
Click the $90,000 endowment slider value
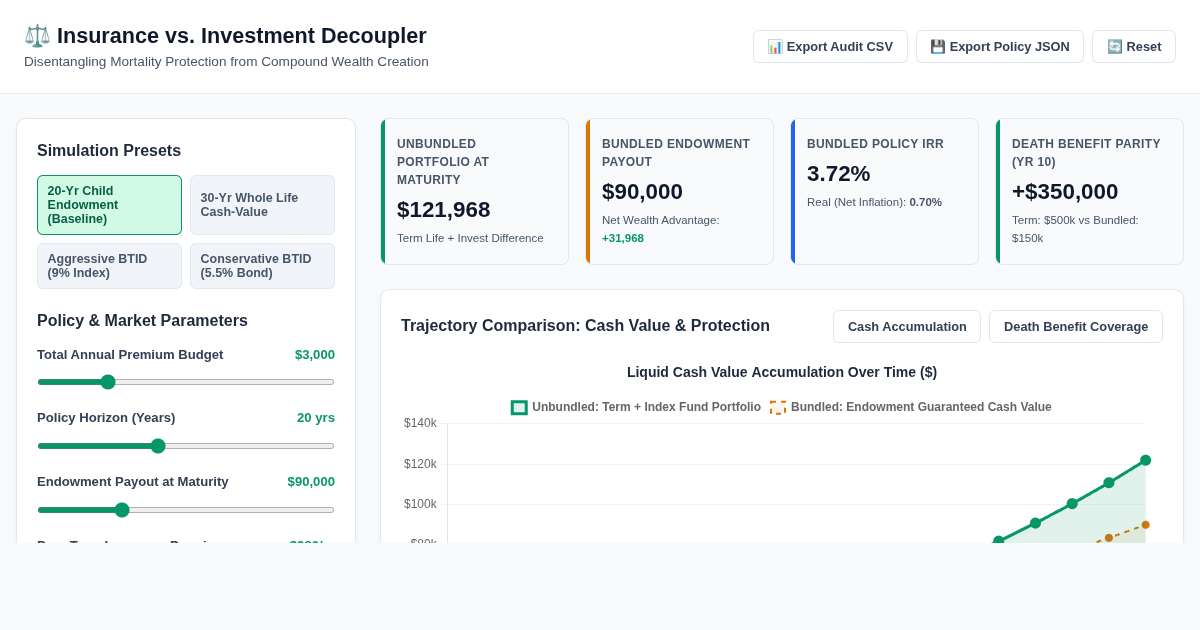(x=311, y=482)
